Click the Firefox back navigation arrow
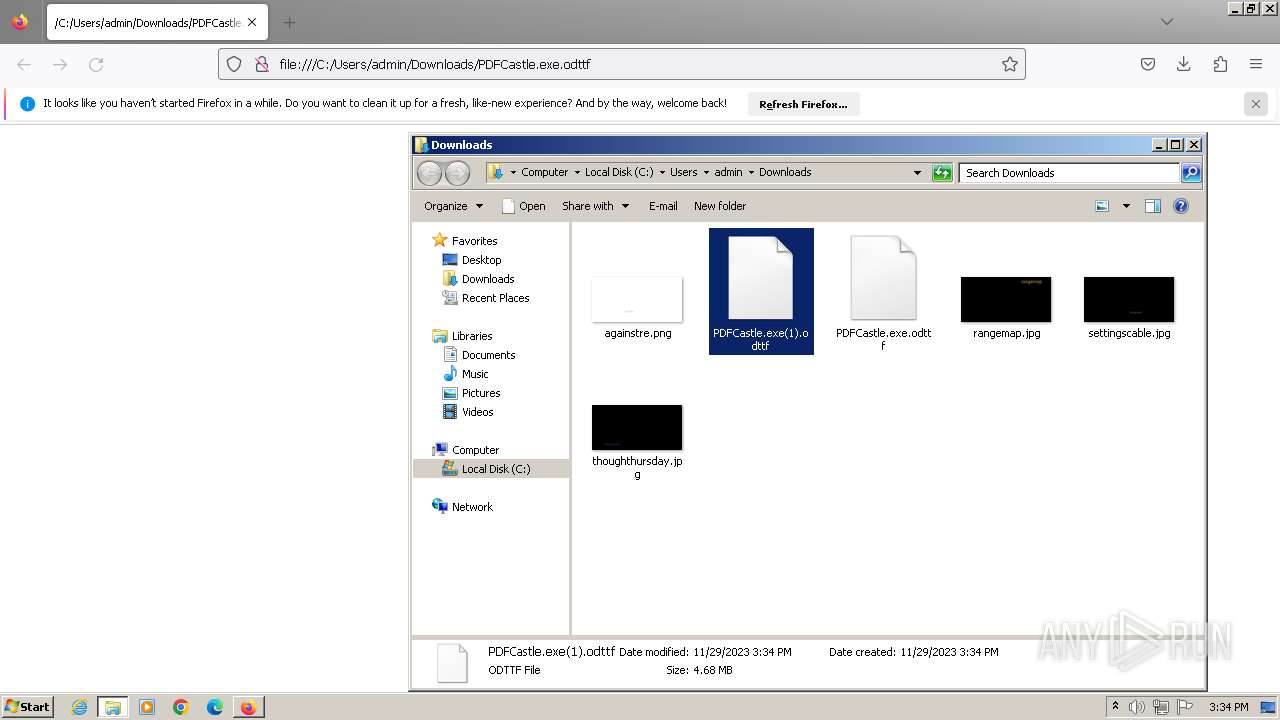 click(24, 64)
